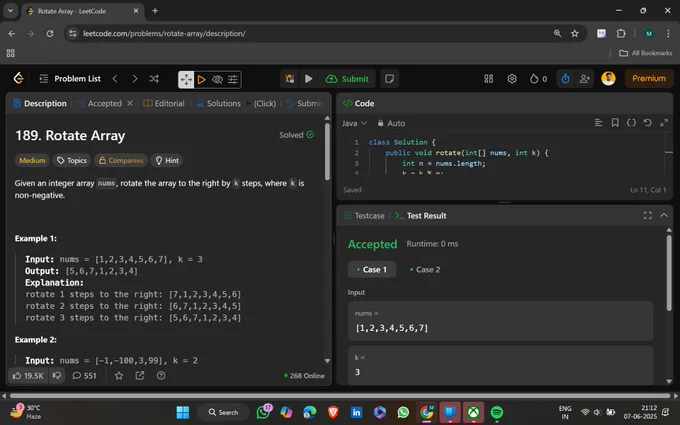680x425 pixels.
Task: Open LeetCode settings gear
Action: [512, 78]
